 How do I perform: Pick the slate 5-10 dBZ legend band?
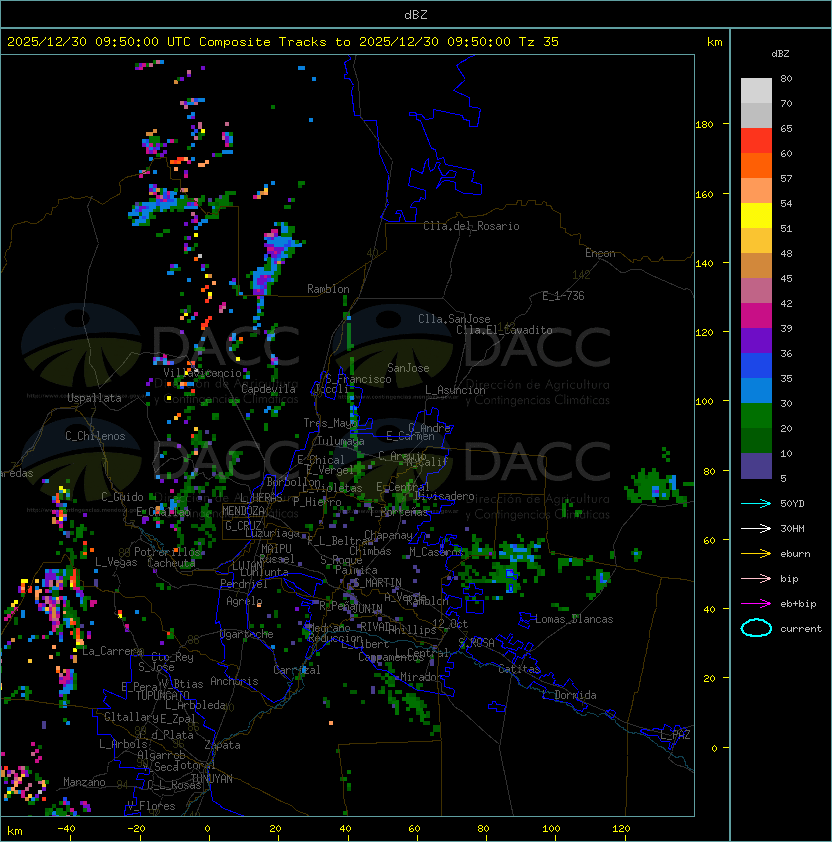[x=756, y=466]
